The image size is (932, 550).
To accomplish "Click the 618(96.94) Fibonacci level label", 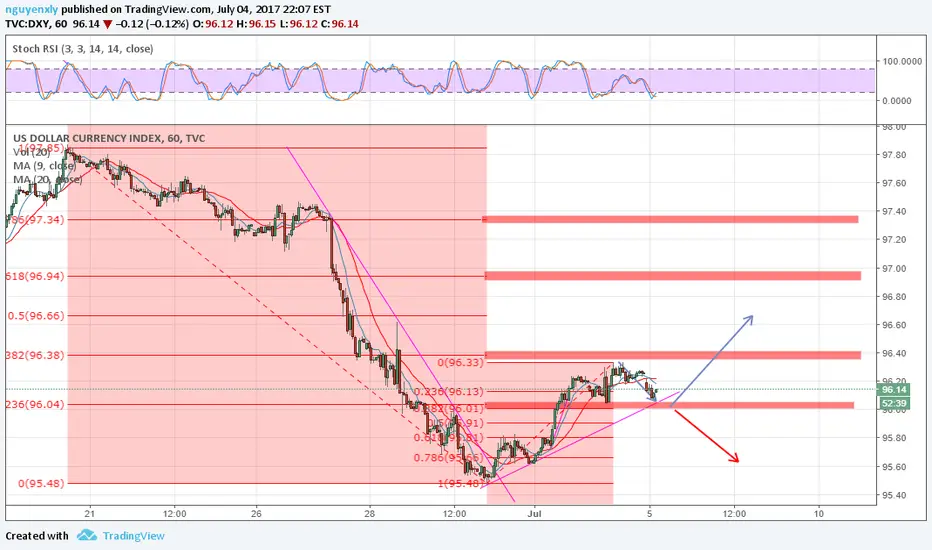I will (35, 276).
